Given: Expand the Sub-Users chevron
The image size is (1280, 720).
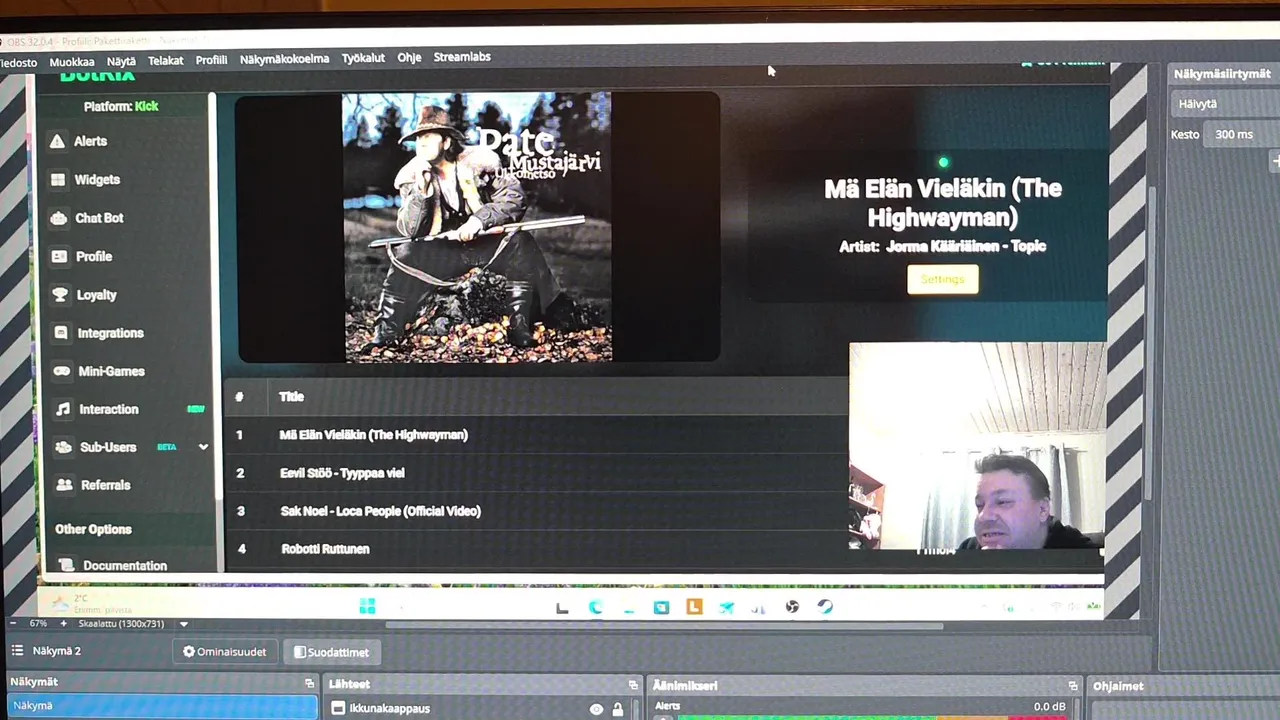Looking at the screenshot, I should click(203, 447).
